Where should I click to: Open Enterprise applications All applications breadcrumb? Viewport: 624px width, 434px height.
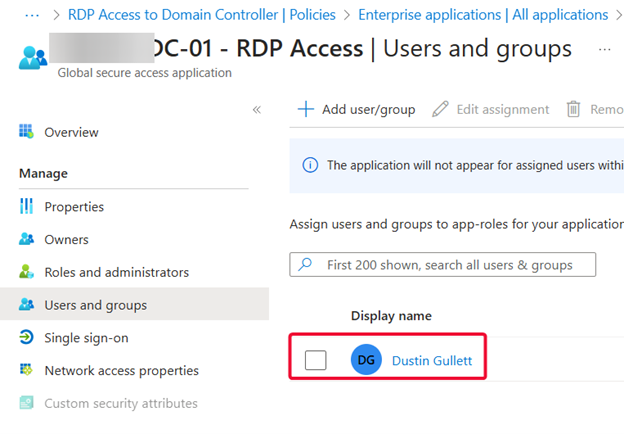click(x=483, y=15)
